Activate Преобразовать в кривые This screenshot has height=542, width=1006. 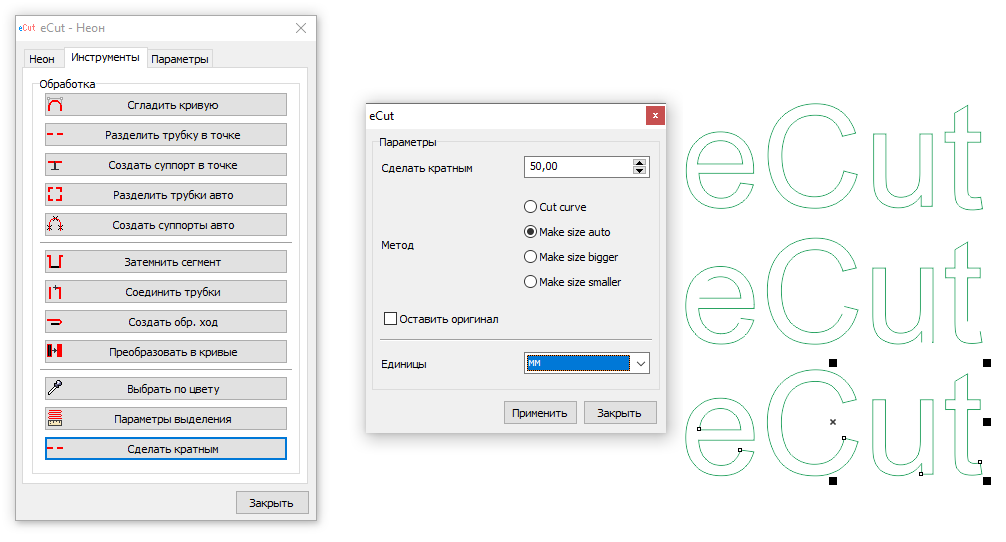click(x=166, y=351)
